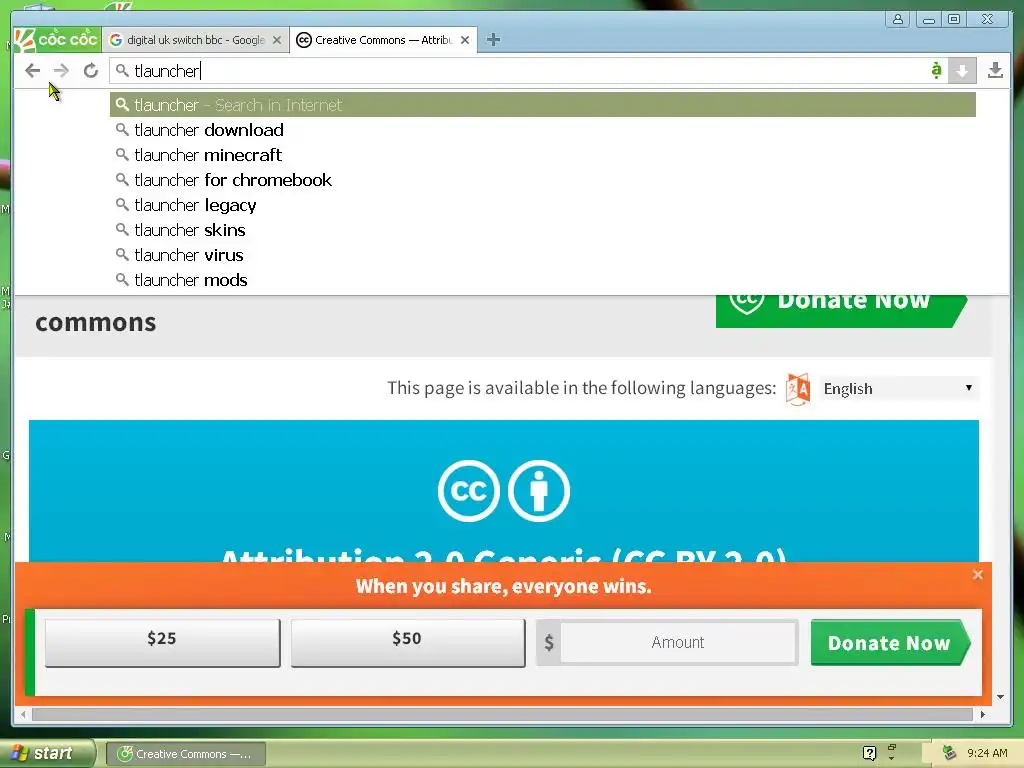
Task: Click the system tray icon beside the clock
Action: point(950,753)
